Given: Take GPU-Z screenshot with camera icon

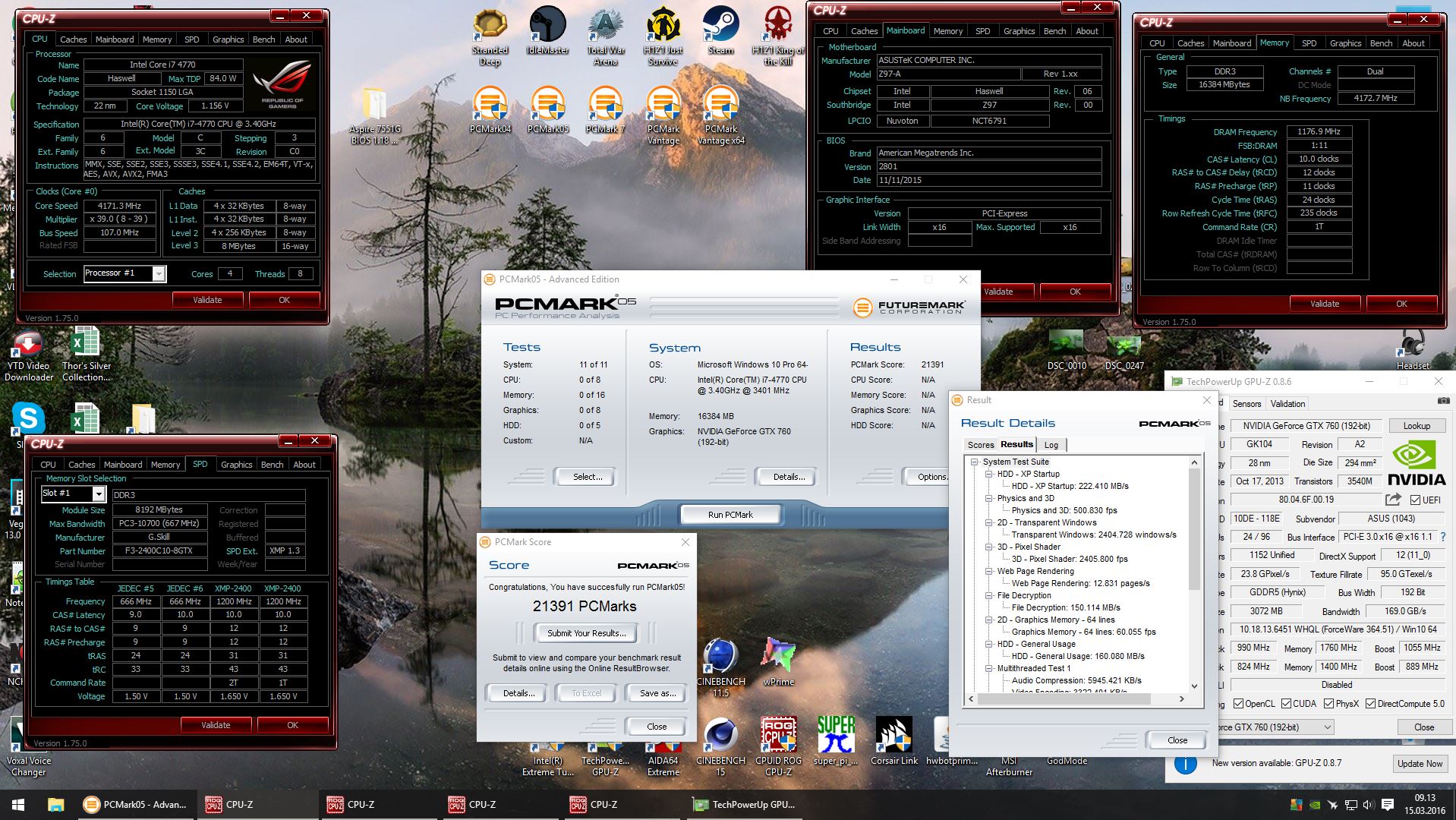Looking at the screenshot, I should (x=1442, y=401).
